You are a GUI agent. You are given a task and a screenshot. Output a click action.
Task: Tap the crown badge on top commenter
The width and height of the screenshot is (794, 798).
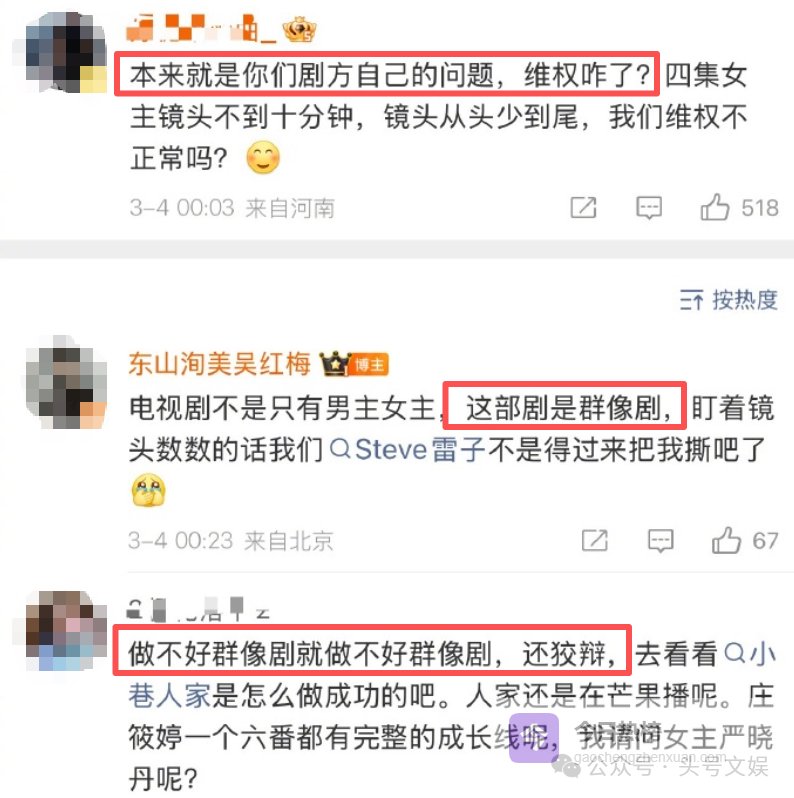coord(299,30)
